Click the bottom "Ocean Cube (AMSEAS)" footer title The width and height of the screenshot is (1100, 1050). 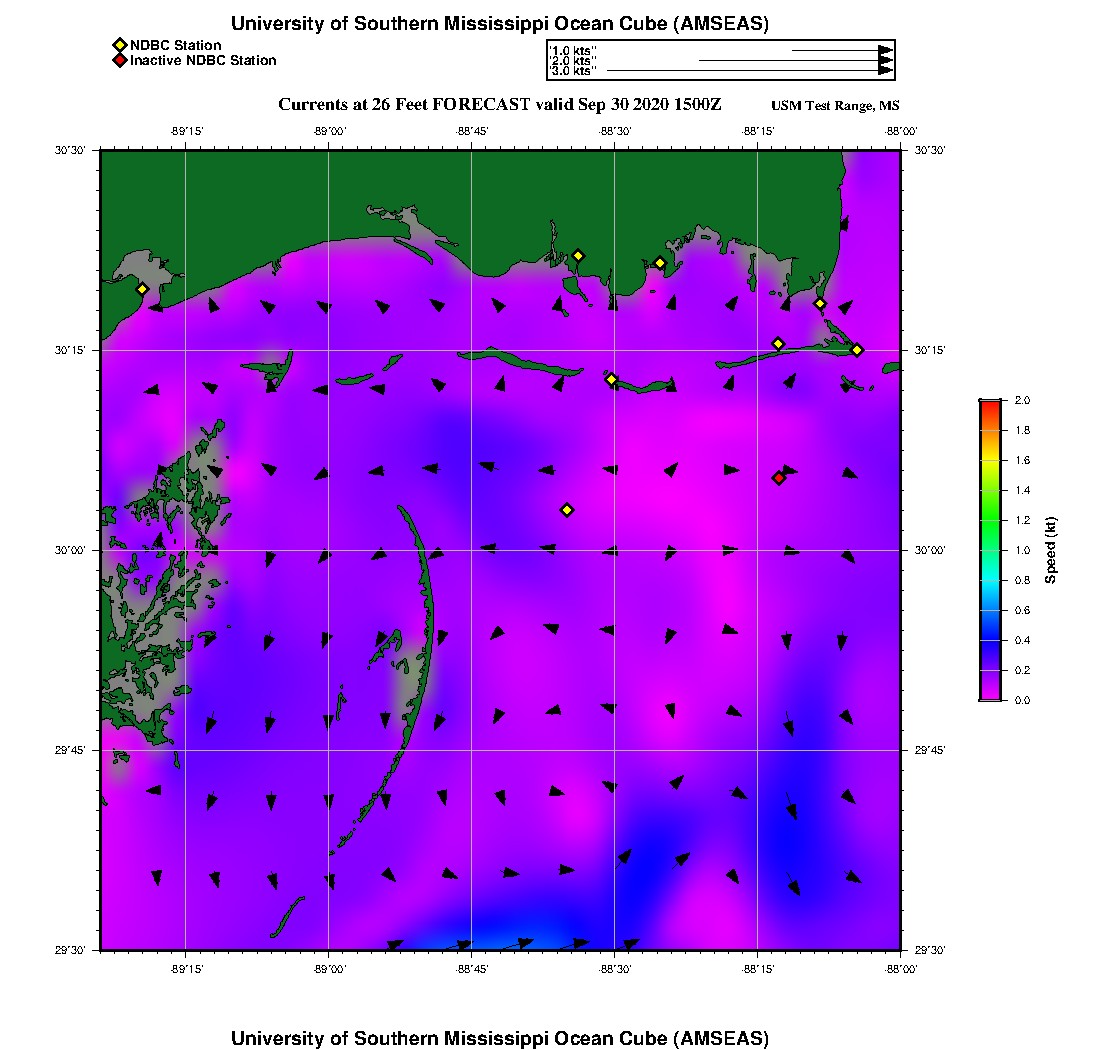500,1038
